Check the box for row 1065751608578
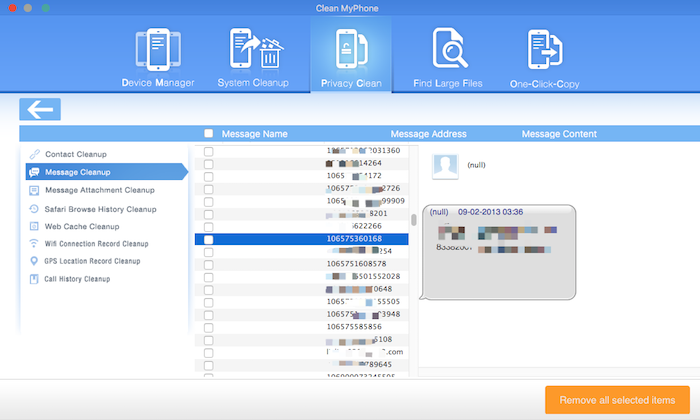The image size is (700, 420). point(208,265)
